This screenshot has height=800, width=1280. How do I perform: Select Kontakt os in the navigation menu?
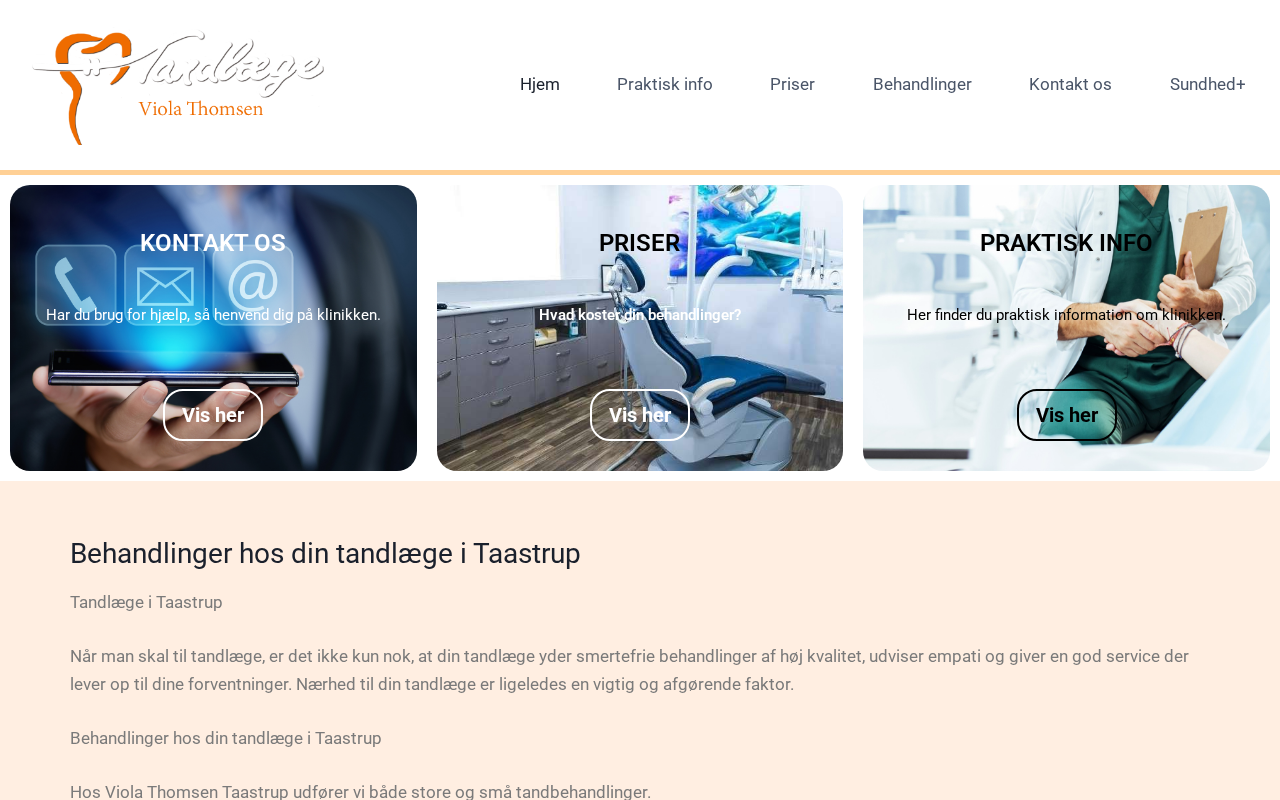(x=1070, y=84)
